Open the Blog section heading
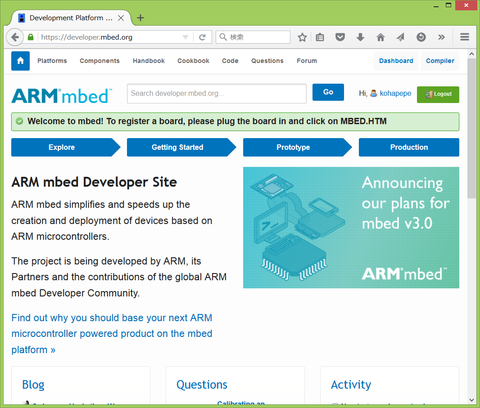The height and width of the screenshot is (408, 480). coord(33,385)
